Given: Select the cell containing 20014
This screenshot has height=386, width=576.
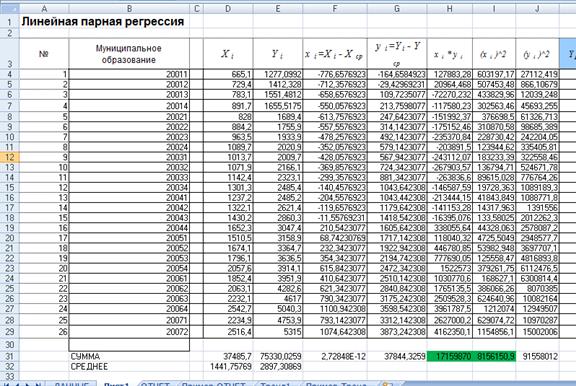Looking at the screenshot, I should [x=129, y=106].
